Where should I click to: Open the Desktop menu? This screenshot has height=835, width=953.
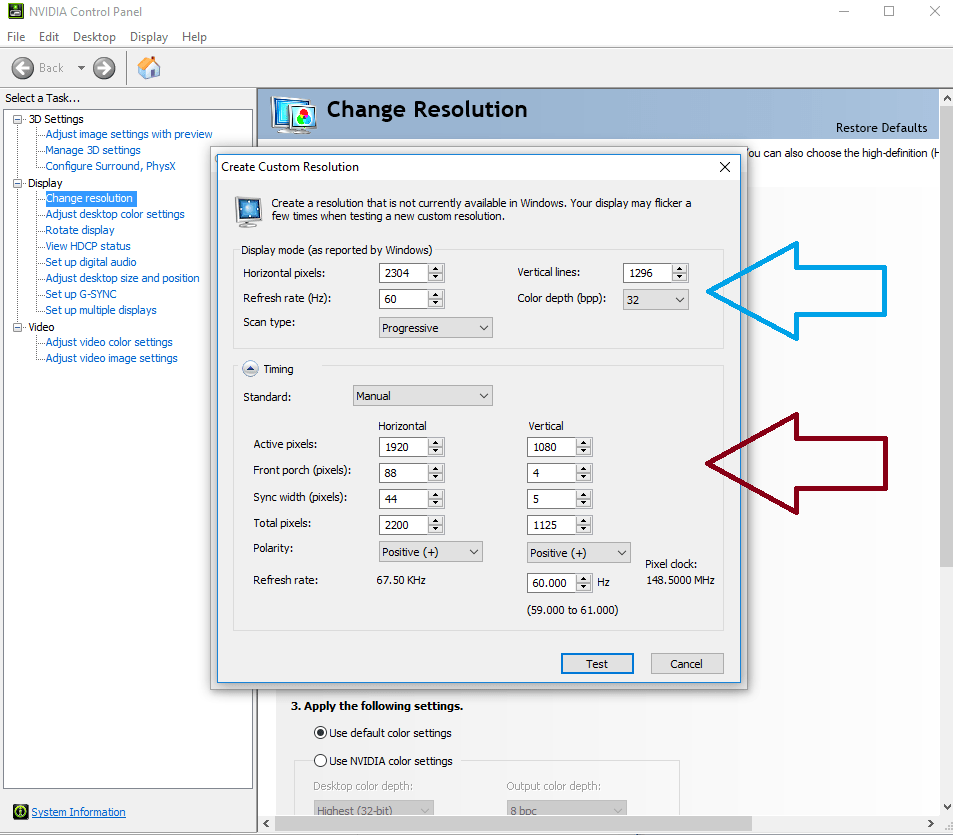click(x=94, y=36)
